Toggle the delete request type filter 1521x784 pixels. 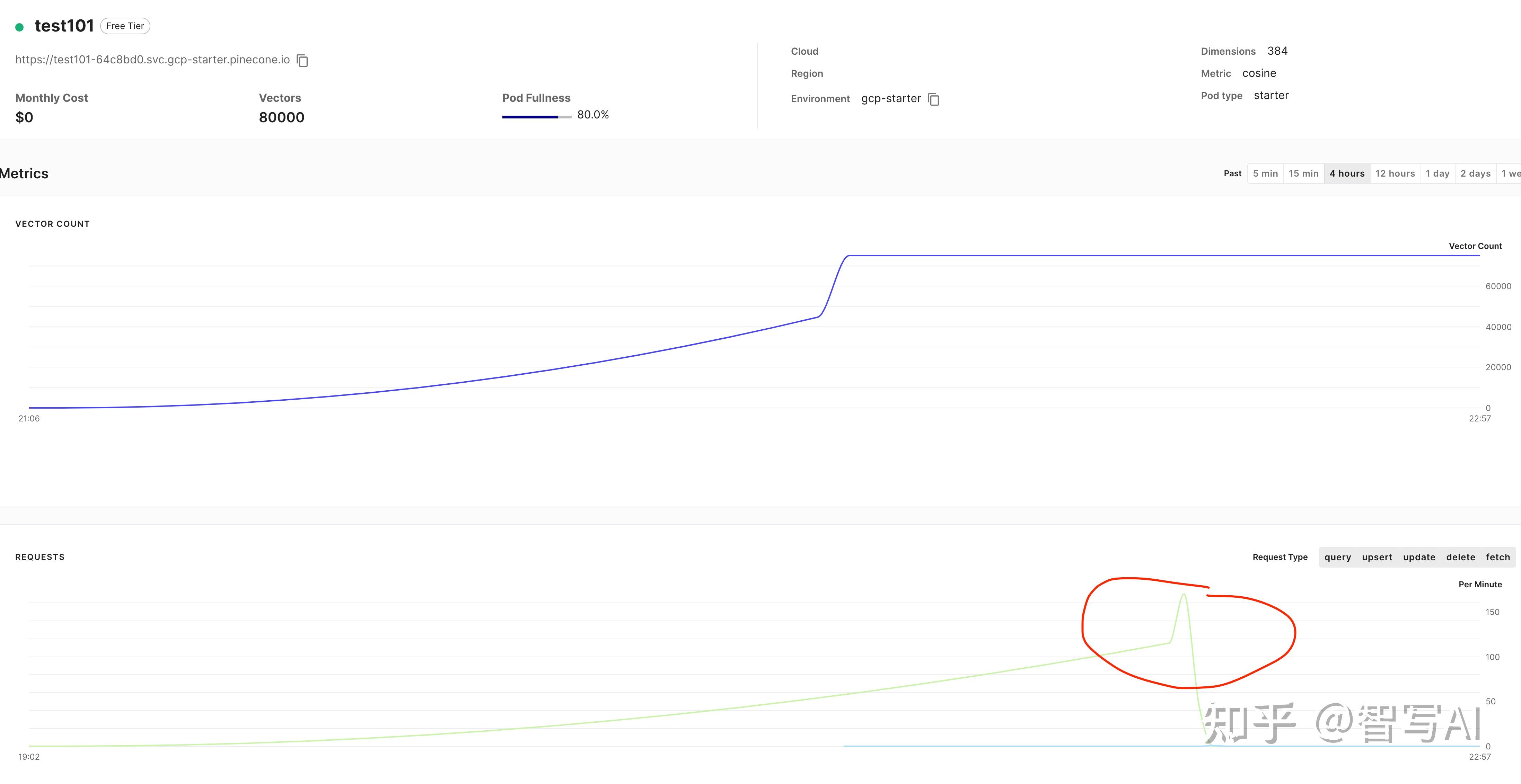(x=1460, y=557)
